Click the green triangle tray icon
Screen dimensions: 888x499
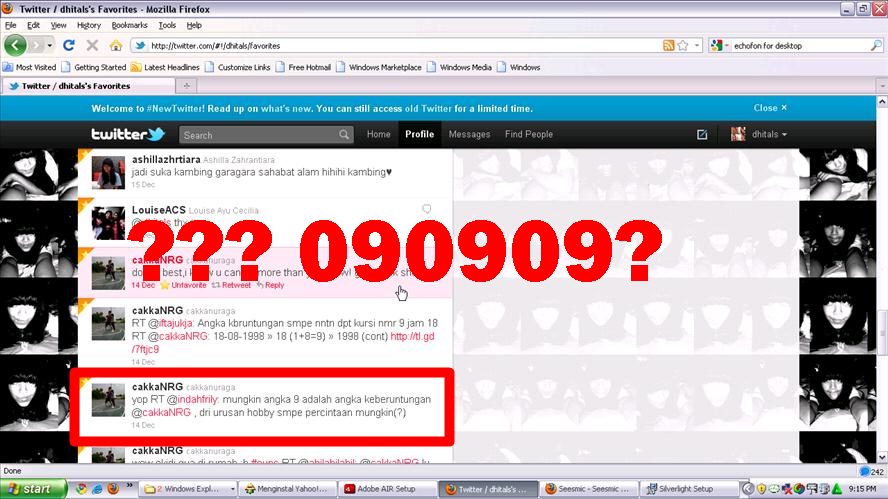point(837,488)
